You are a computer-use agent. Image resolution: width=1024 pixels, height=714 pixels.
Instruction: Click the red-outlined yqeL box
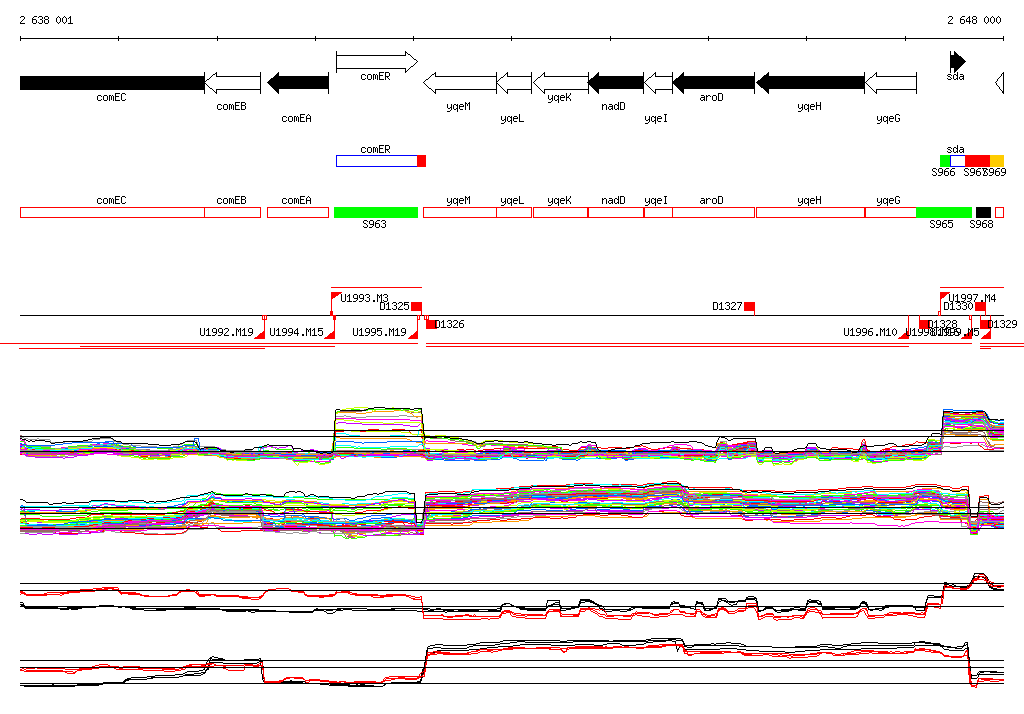coord(514,212)
